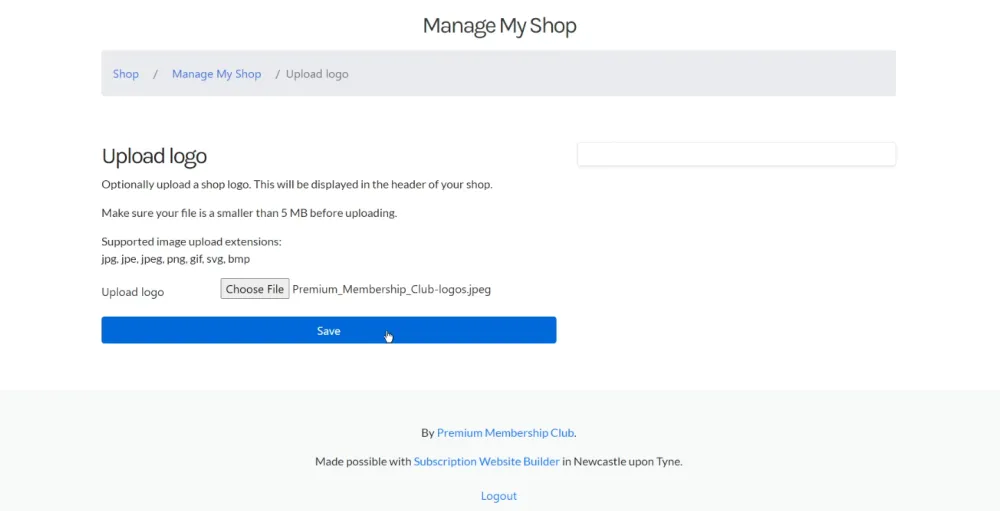Click the blue Save button
The height and width of the screenshot is (511, 1000).
coord(328,330)
